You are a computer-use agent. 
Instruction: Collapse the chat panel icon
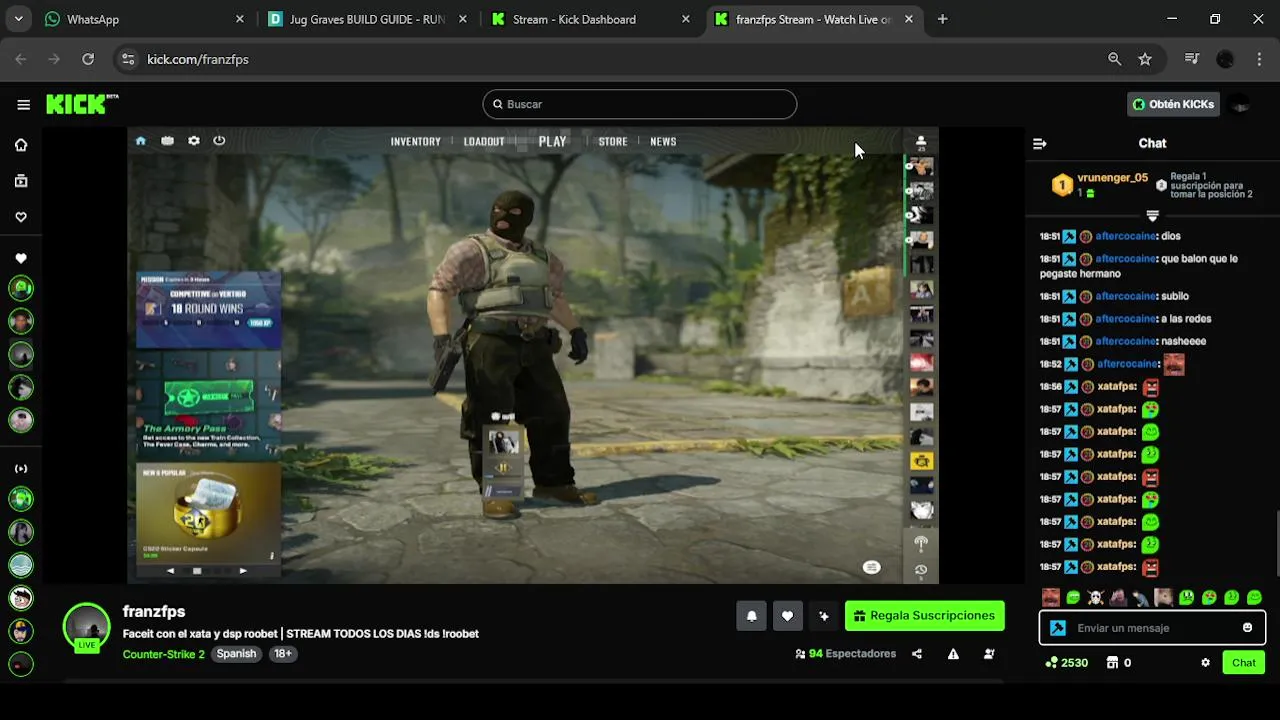coord(1040,144)
